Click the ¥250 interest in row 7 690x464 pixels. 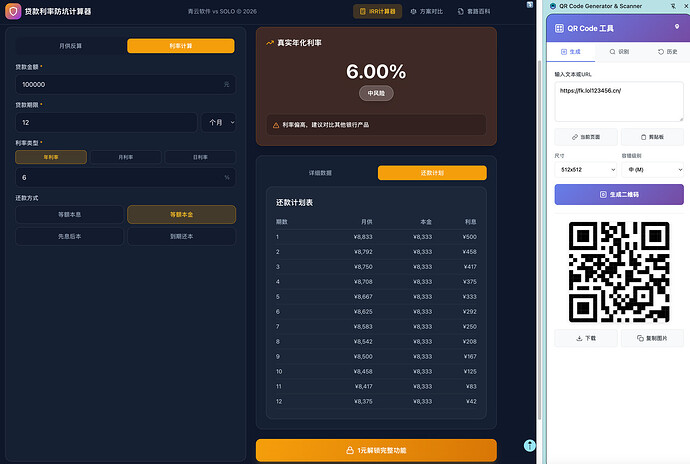tap(469, 327)
